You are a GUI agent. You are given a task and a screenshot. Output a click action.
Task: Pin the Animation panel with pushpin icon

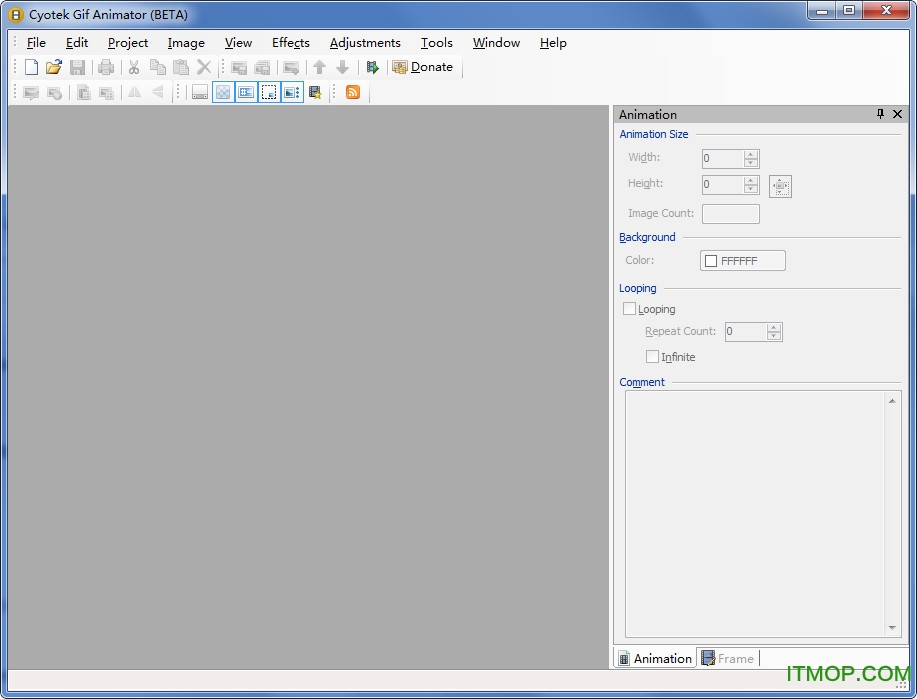pyautogui.click(x=881, y=114)
